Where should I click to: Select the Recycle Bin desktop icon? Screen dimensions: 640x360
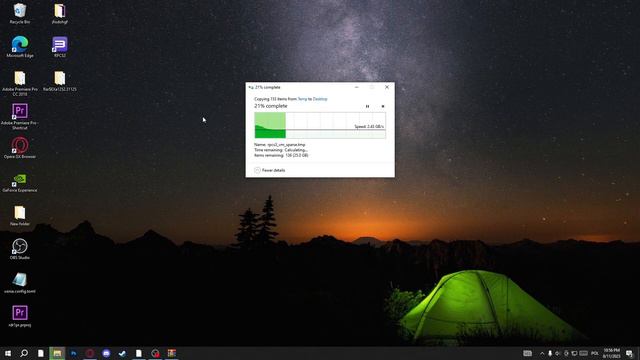click(20, 13)
